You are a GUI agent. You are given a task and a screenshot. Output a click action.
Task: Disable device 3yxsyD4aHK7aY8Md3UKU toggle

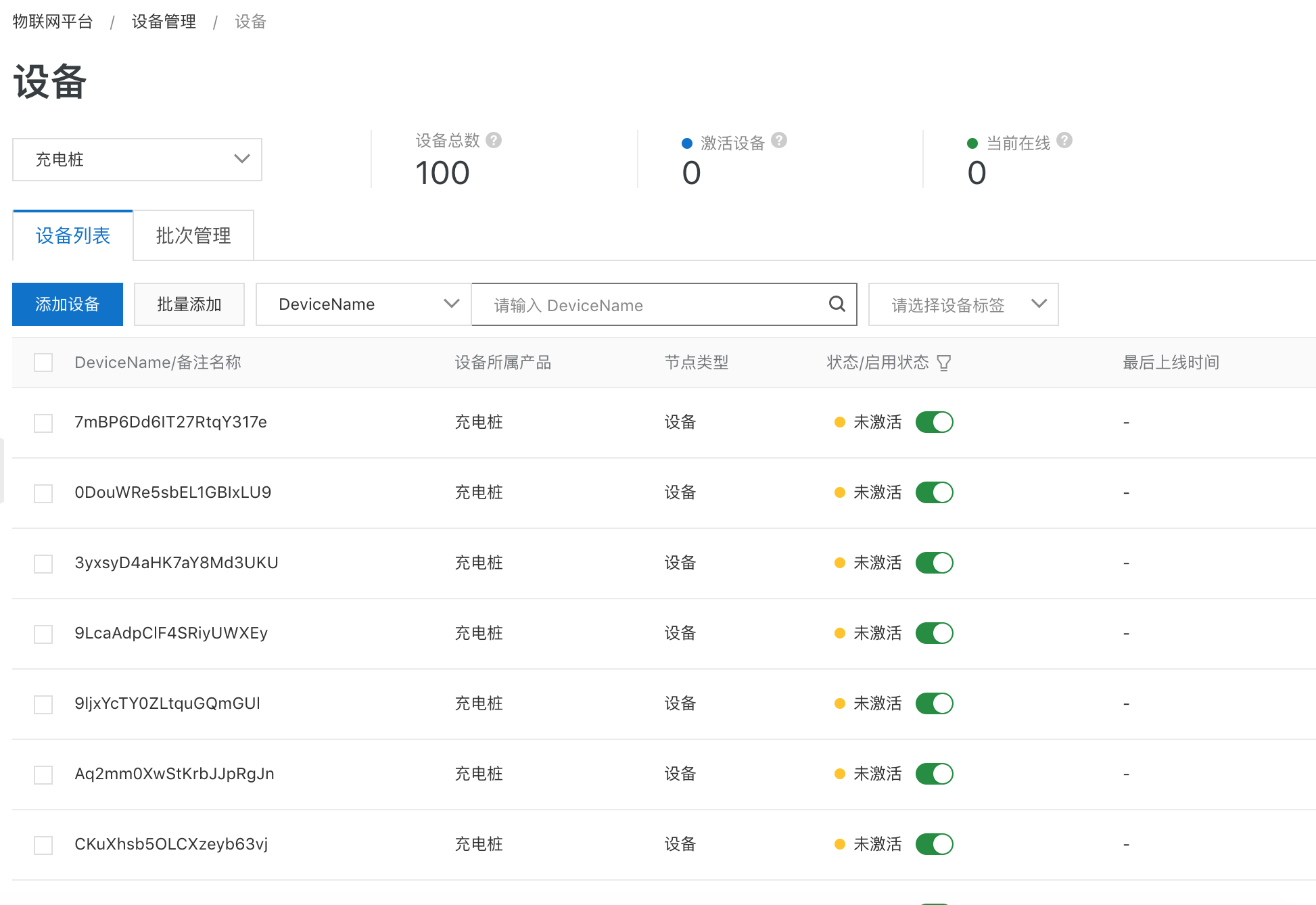pos(935,563)
